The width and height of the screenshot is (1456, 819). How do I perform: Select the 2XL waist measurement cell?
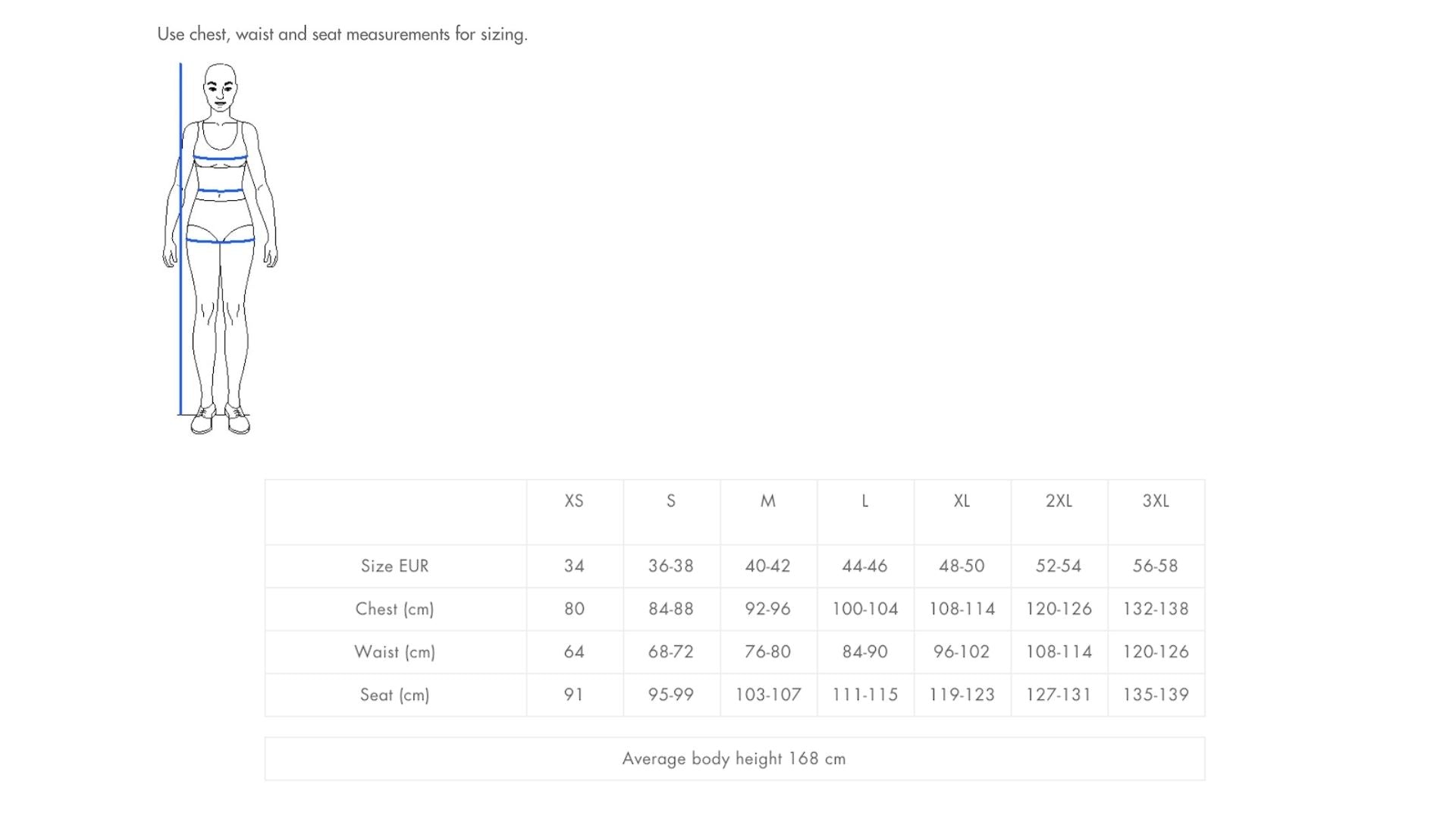(1059, 652)
